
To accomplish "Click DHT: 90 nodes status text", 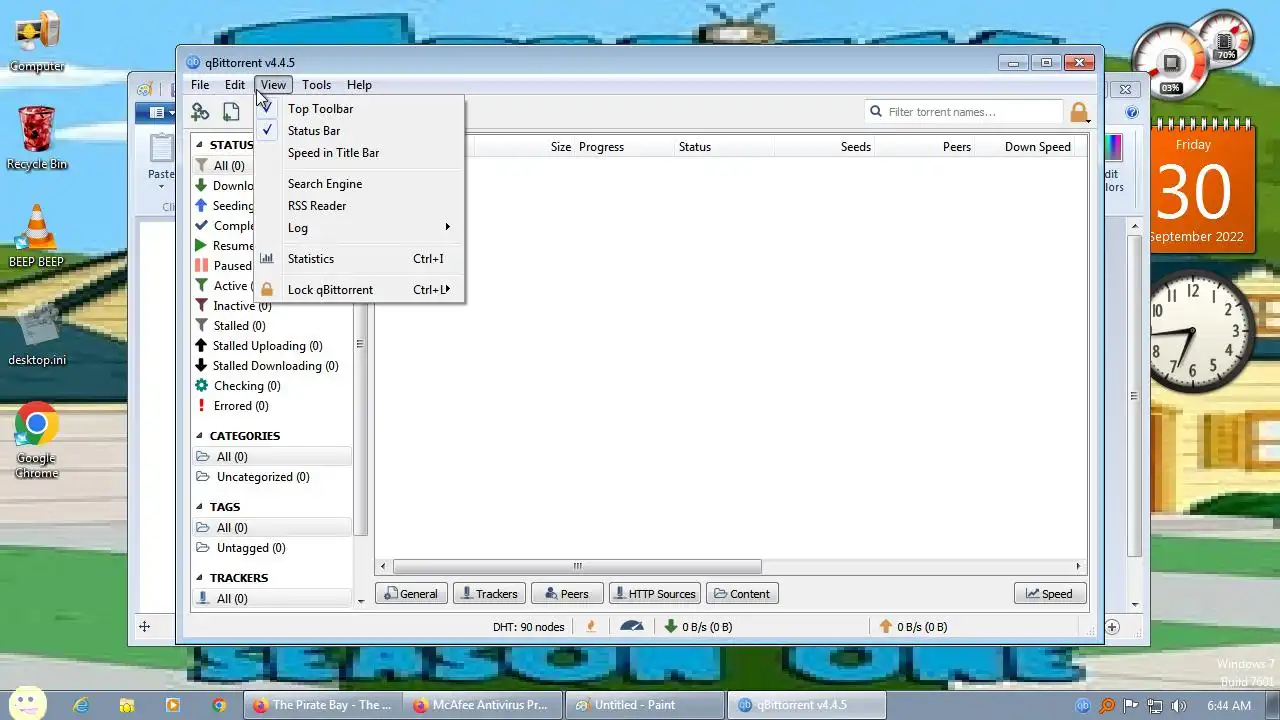I will (529, 627).
